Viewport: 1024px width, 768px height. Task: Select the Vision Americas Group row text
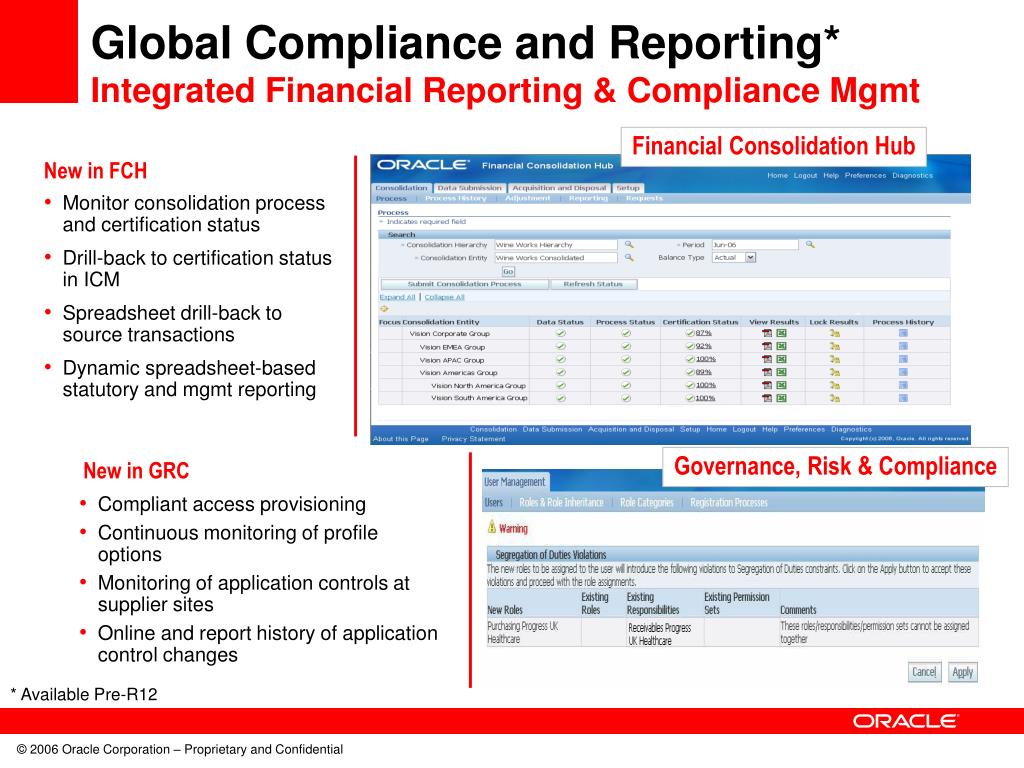(458, 372)
